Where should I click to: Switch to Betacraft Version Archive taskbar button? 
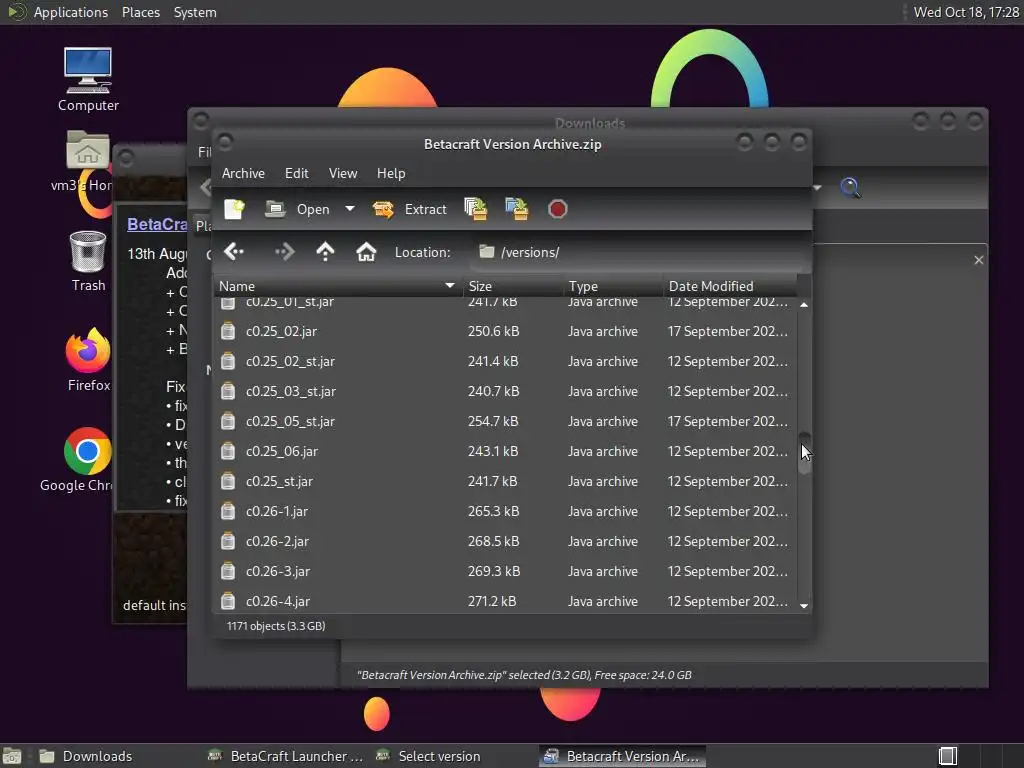point(623,756)
